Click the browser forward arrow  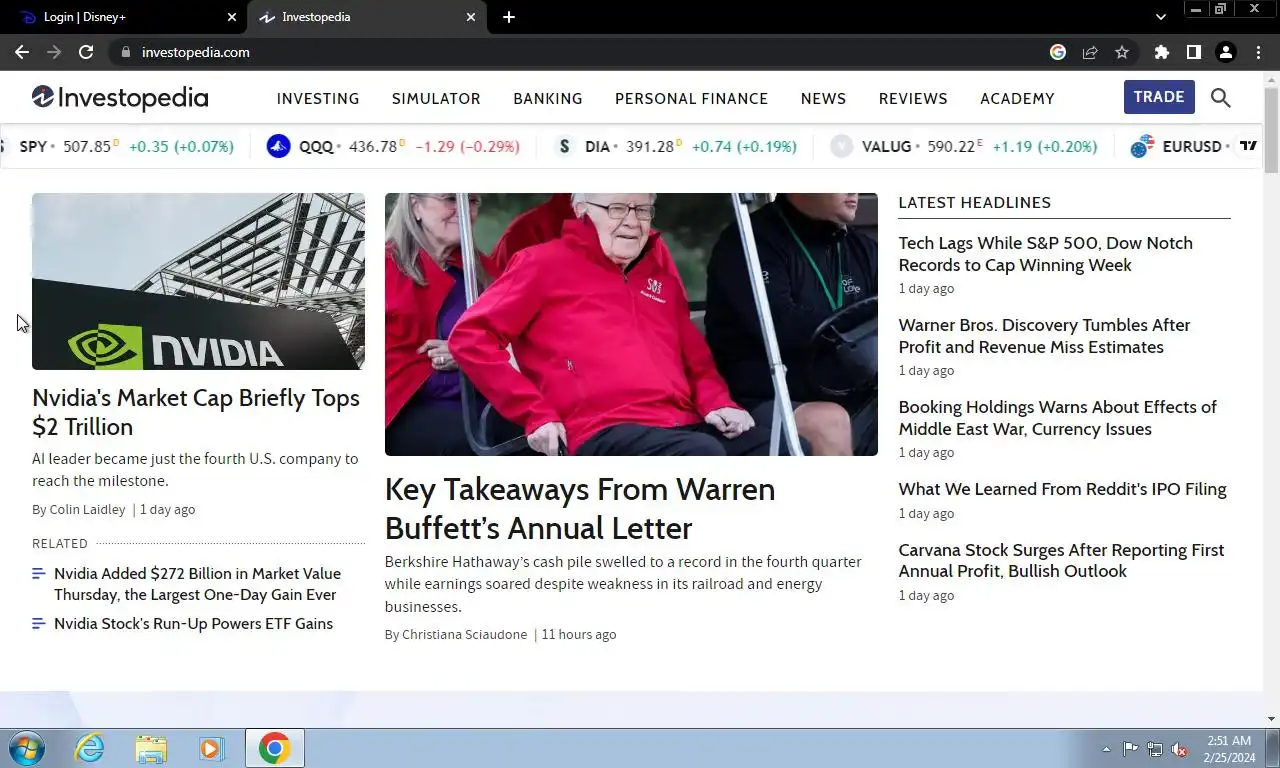click(54, 52)
